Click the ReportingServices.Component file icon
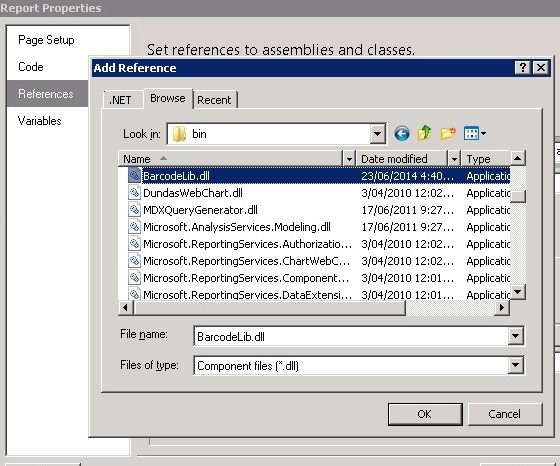The width and height of the screenshot is (560, 466). point(134,278)
